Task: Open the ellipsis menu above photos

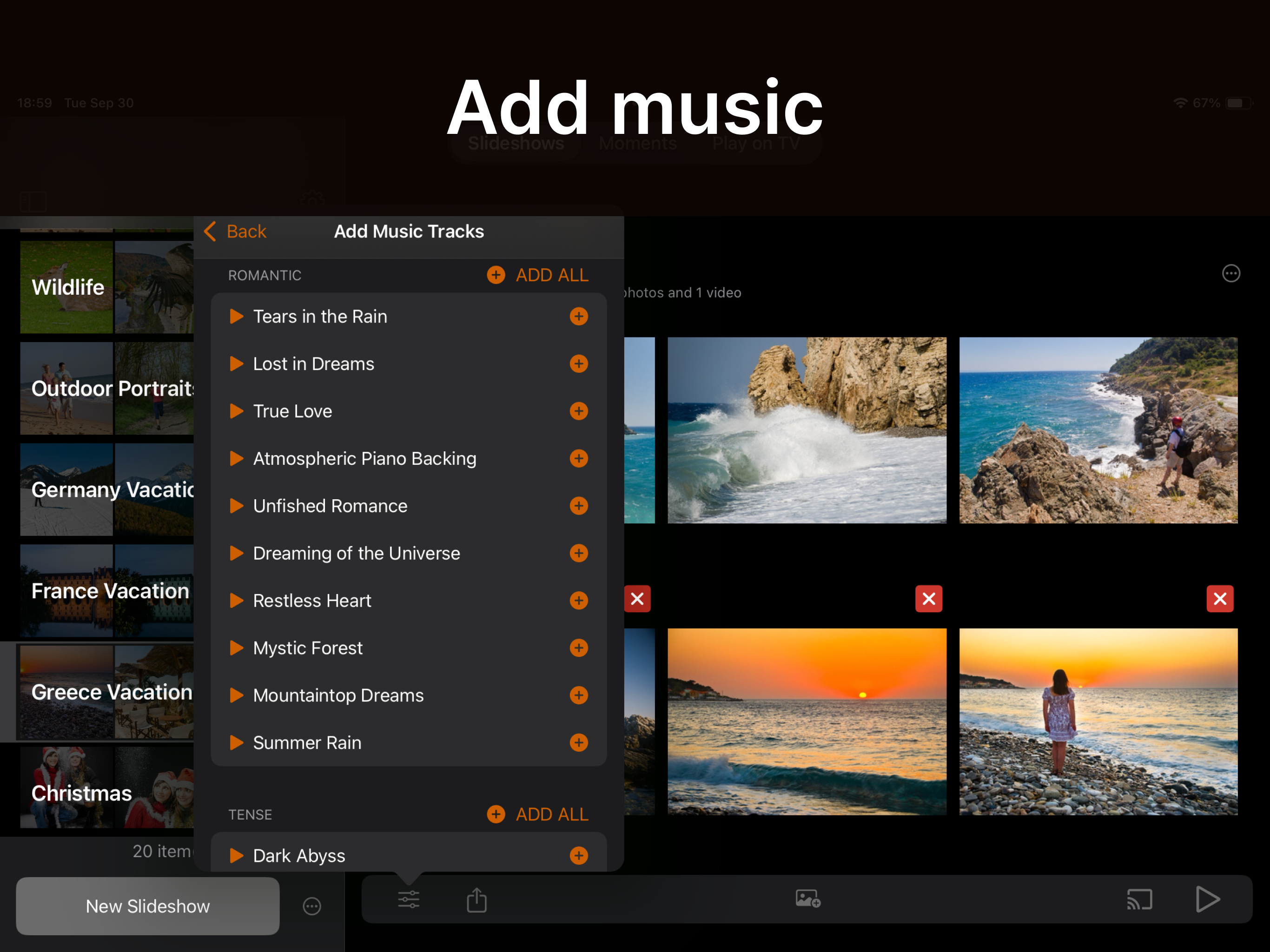Action: (x=1230, y=274)
